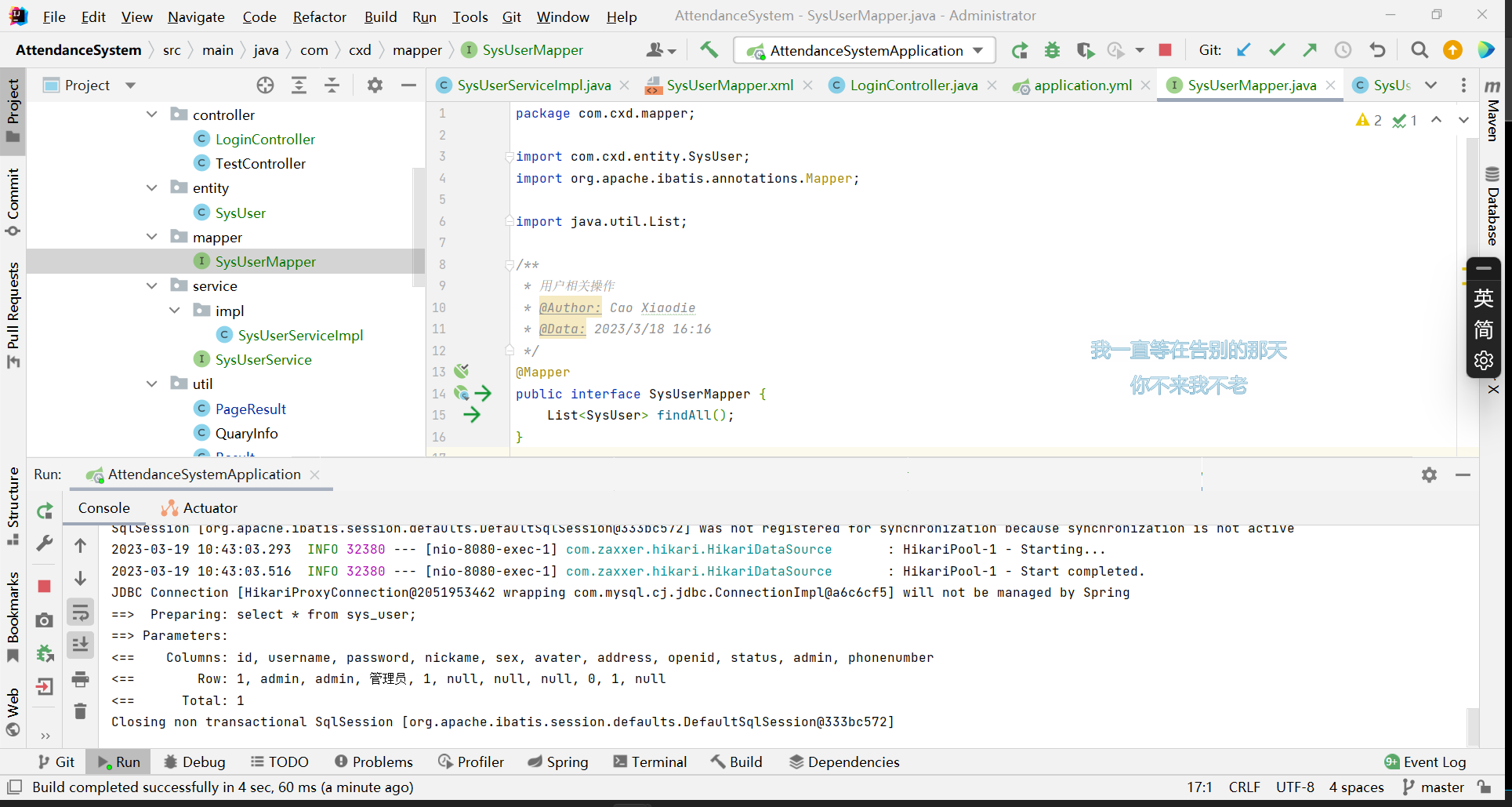This screenshot has width=1512, height=807.
Task: Collapse the impl folder
Action: pyautogui.click(x=174, y=311)
